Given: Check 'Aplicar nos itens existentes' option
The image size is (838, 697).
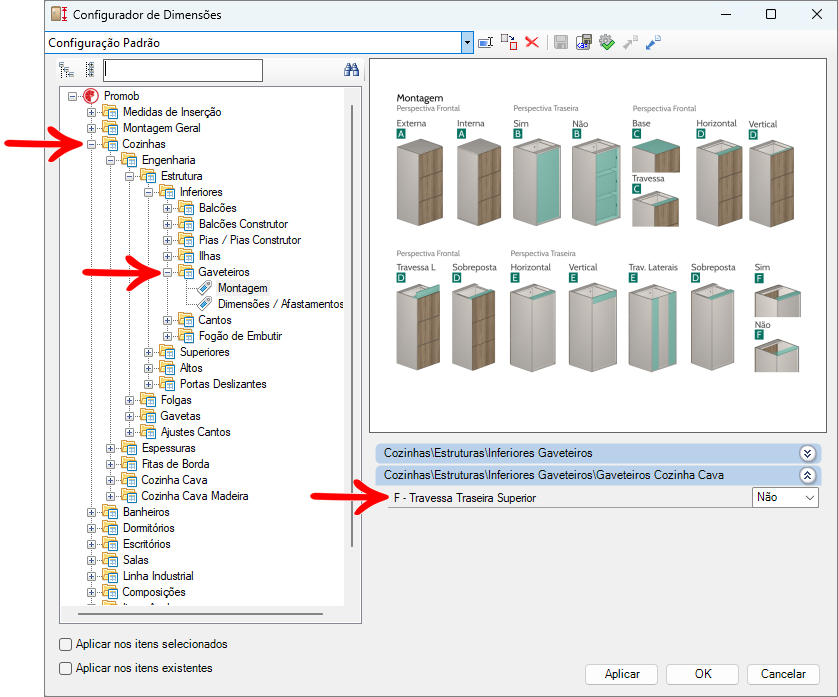Looking at the screenshot, I should click(x=66, y=669).
